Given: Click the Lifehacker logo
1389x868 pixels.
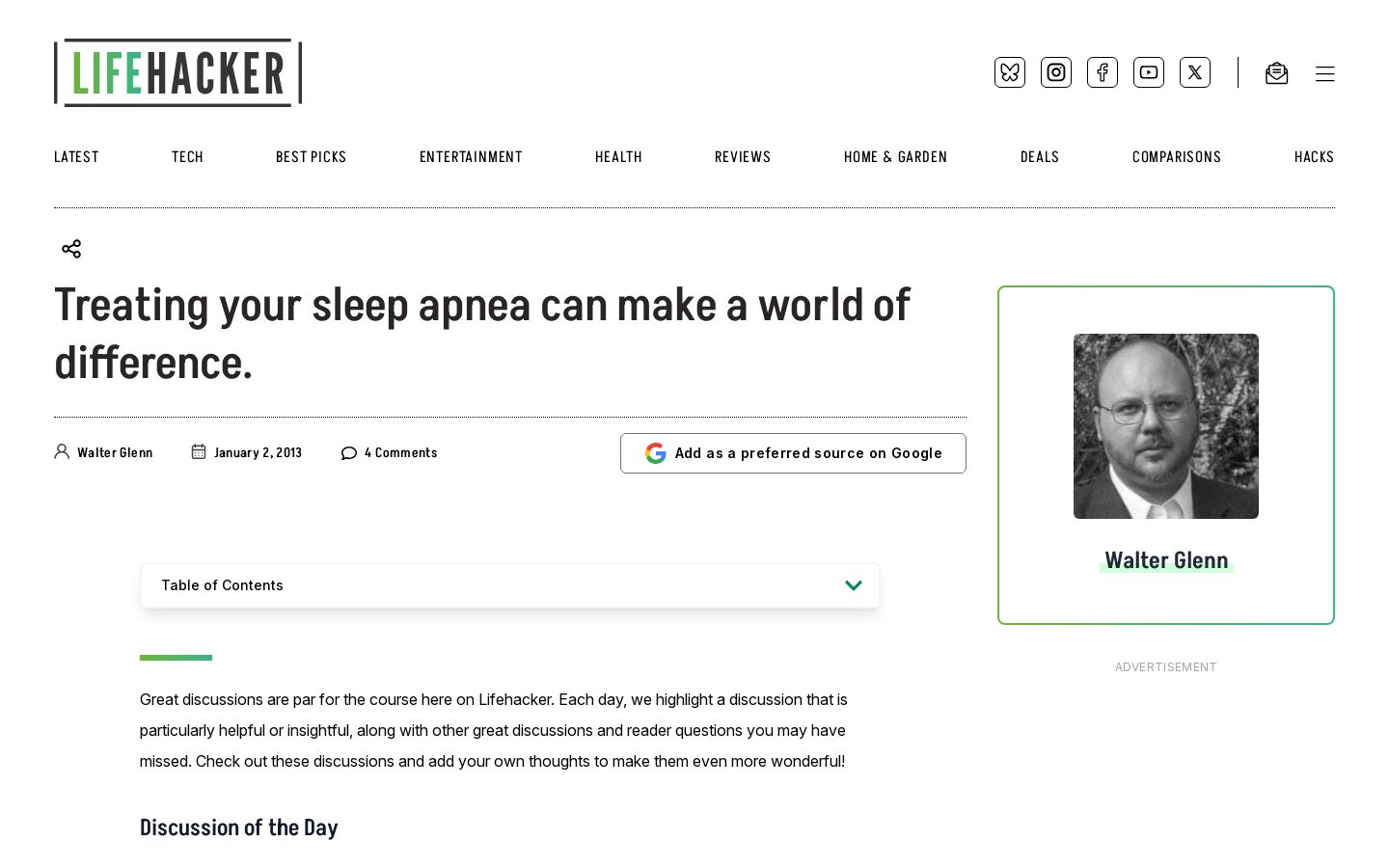Looking at the screenshot, I should [x=177, y=72].
